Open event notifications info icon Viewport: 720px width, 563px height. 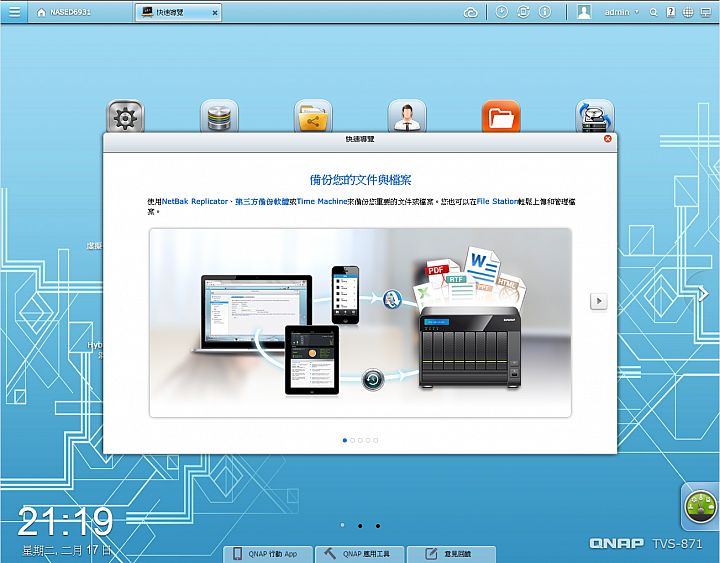545,12
